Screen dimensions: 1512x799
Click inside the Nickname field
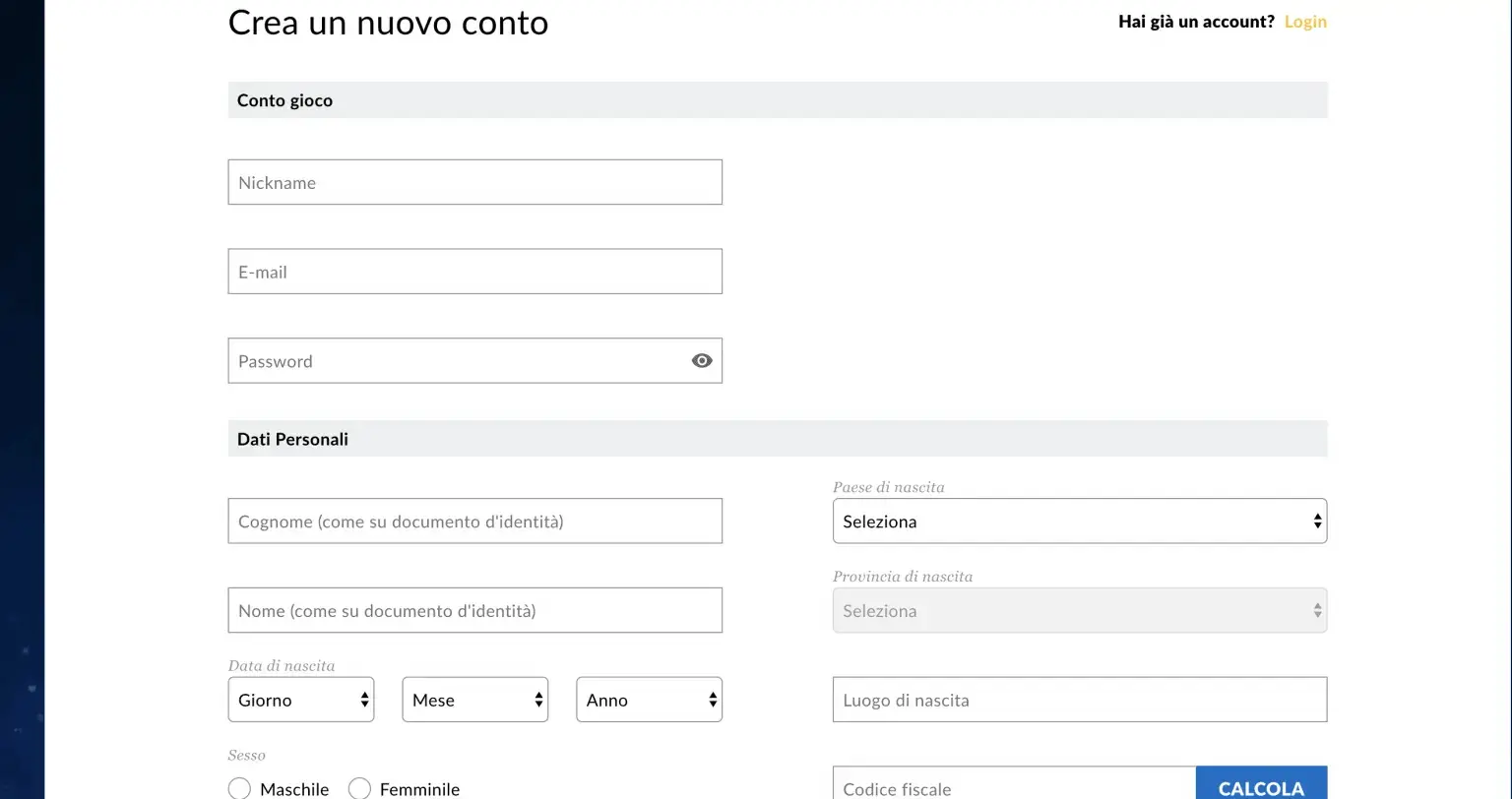(x=474, y=181)
